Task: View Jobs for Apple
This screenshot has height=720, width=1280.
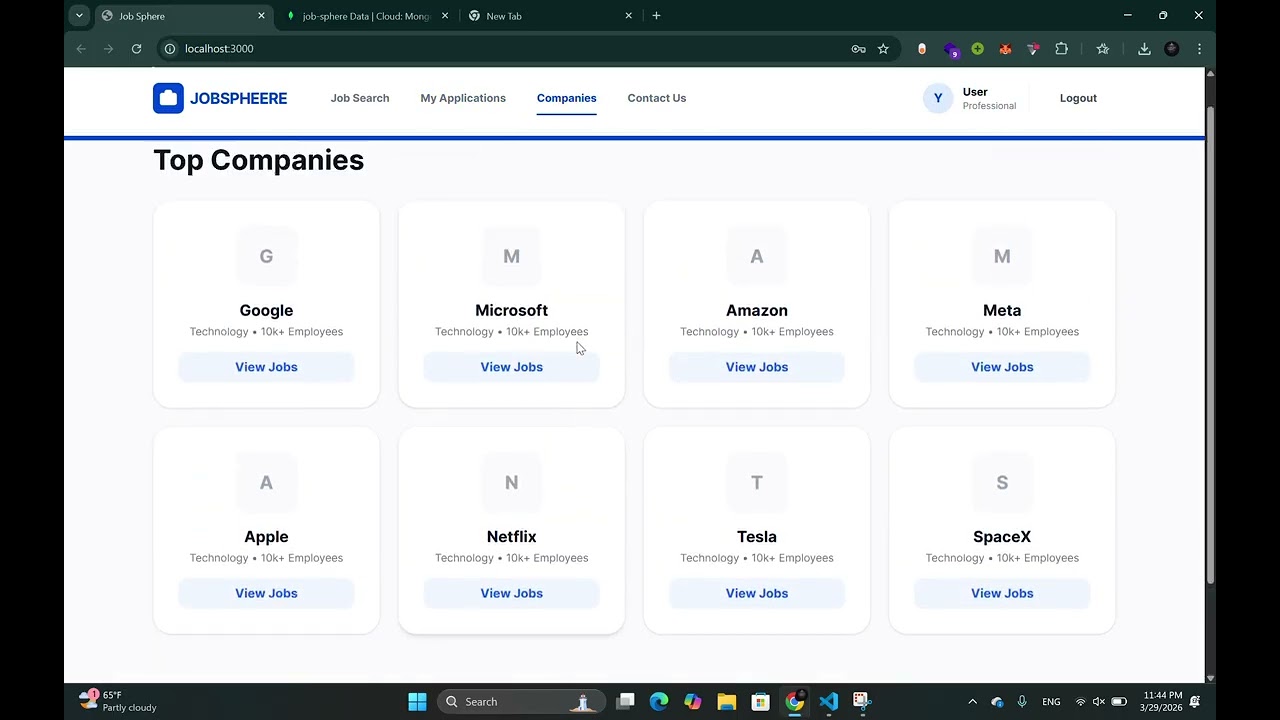Action: (266, 593)
